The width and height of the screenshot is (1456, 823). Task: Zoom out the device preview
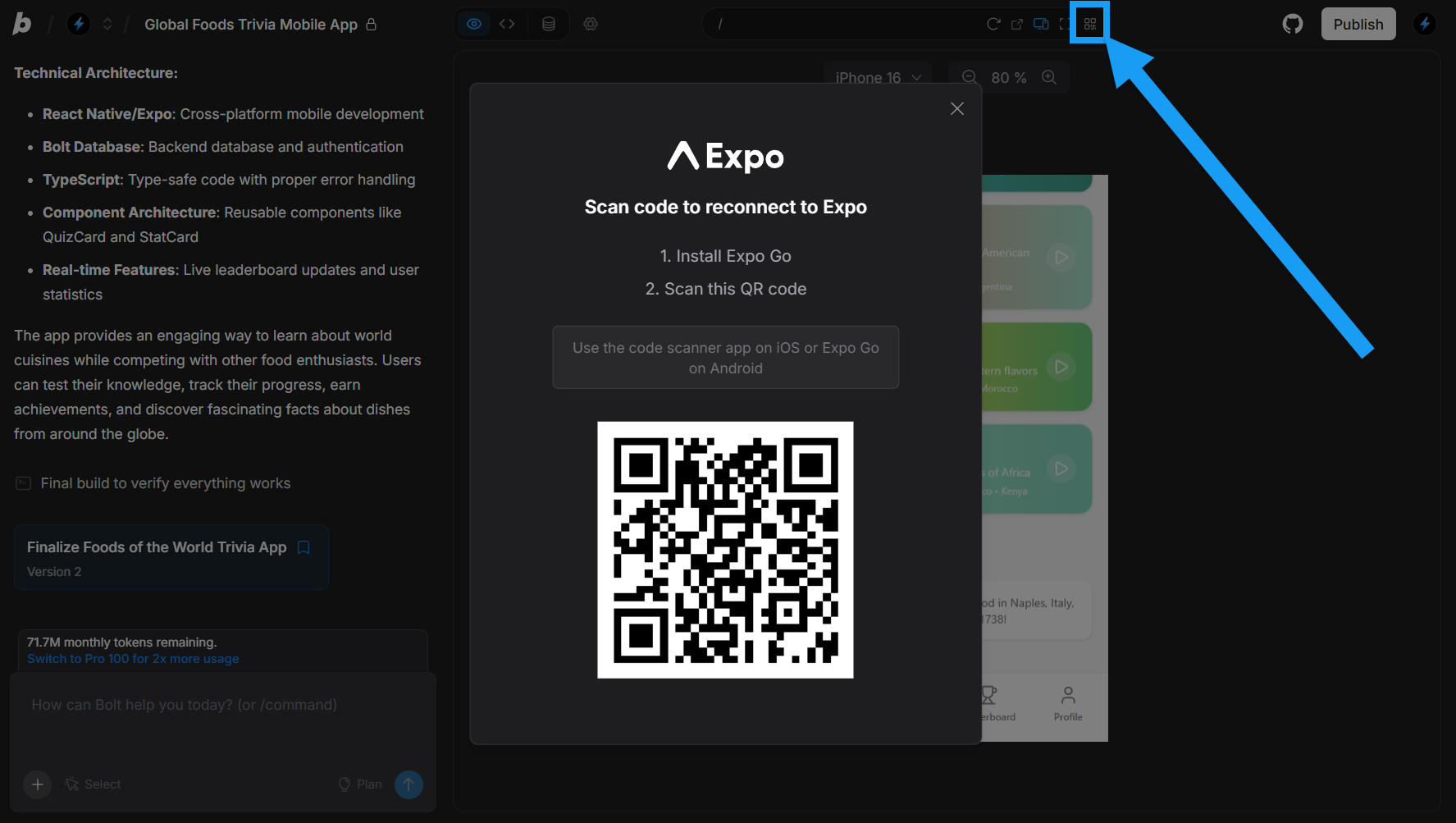click(x=970, y=77)
